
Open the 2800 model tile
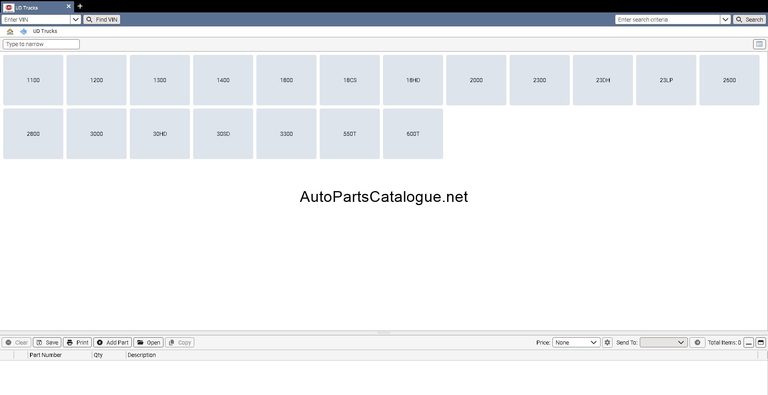pos(33,134)
